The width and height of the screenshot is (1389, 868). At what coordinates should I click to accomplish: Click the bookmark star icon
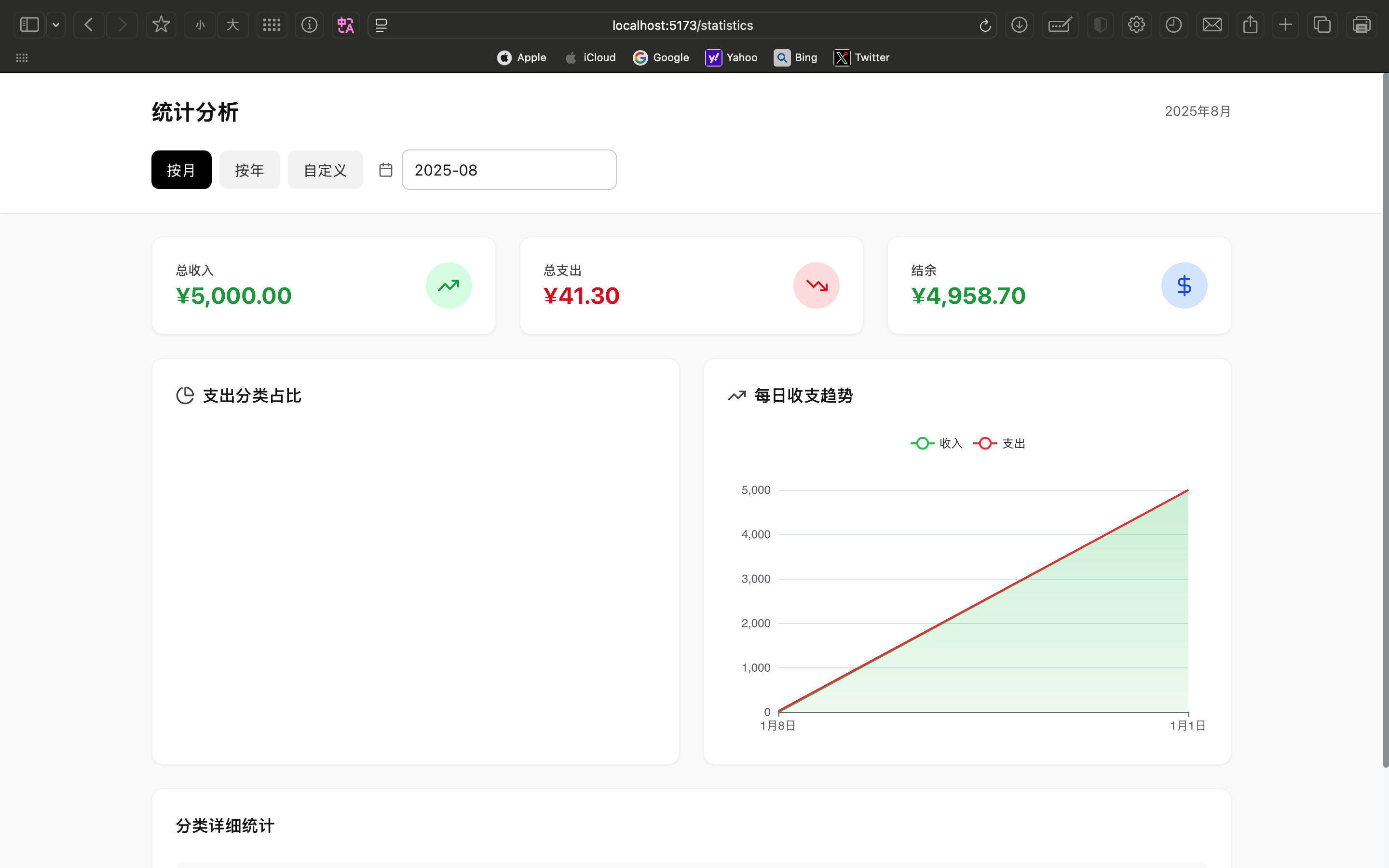tap(161, 25)
